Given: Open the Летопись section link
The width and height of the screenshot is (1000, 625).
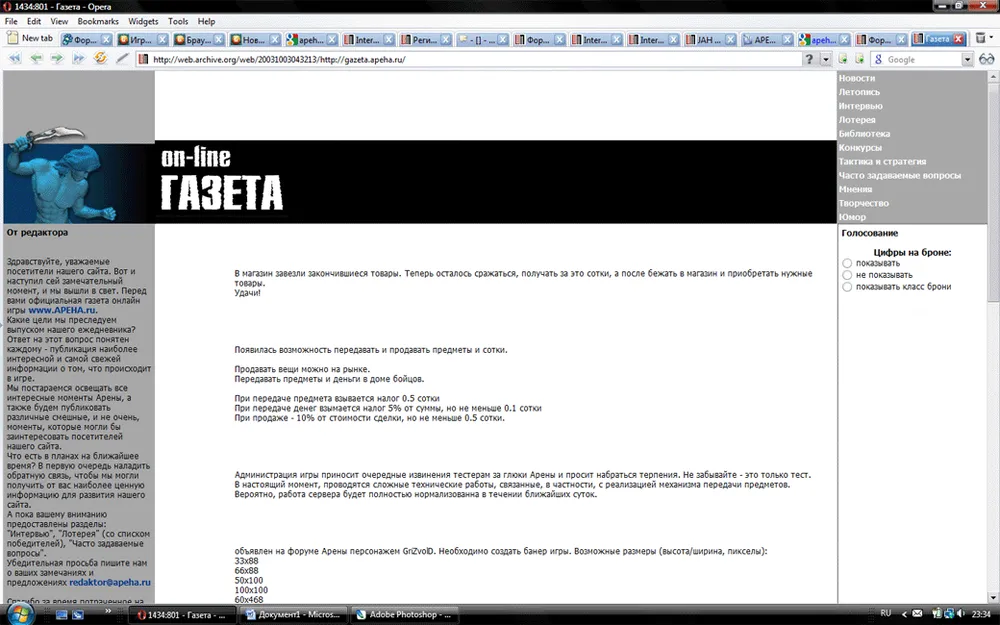Looking at the screenshot, I should [859, 92].
